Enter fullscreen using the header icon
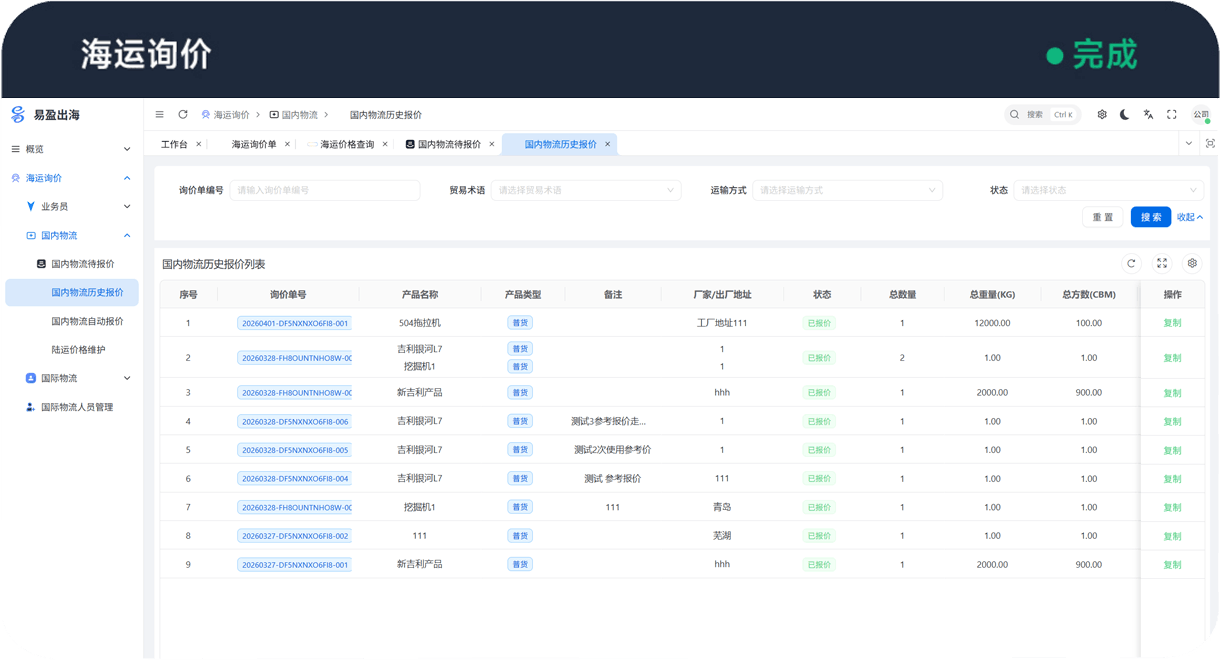The height and width of the screenshot is (660, 1220). click(1172, 115)
